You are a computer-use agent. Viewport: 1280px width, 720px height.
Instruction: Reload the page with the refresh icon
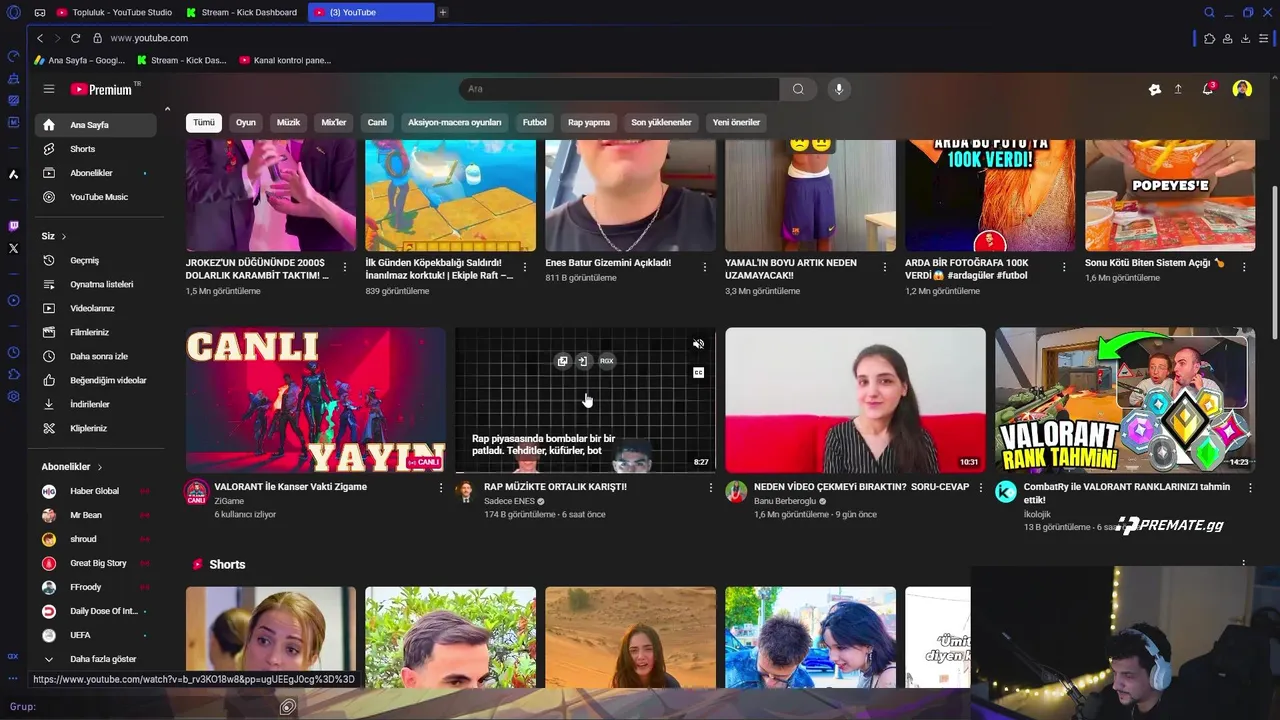(x=75, y=38)
